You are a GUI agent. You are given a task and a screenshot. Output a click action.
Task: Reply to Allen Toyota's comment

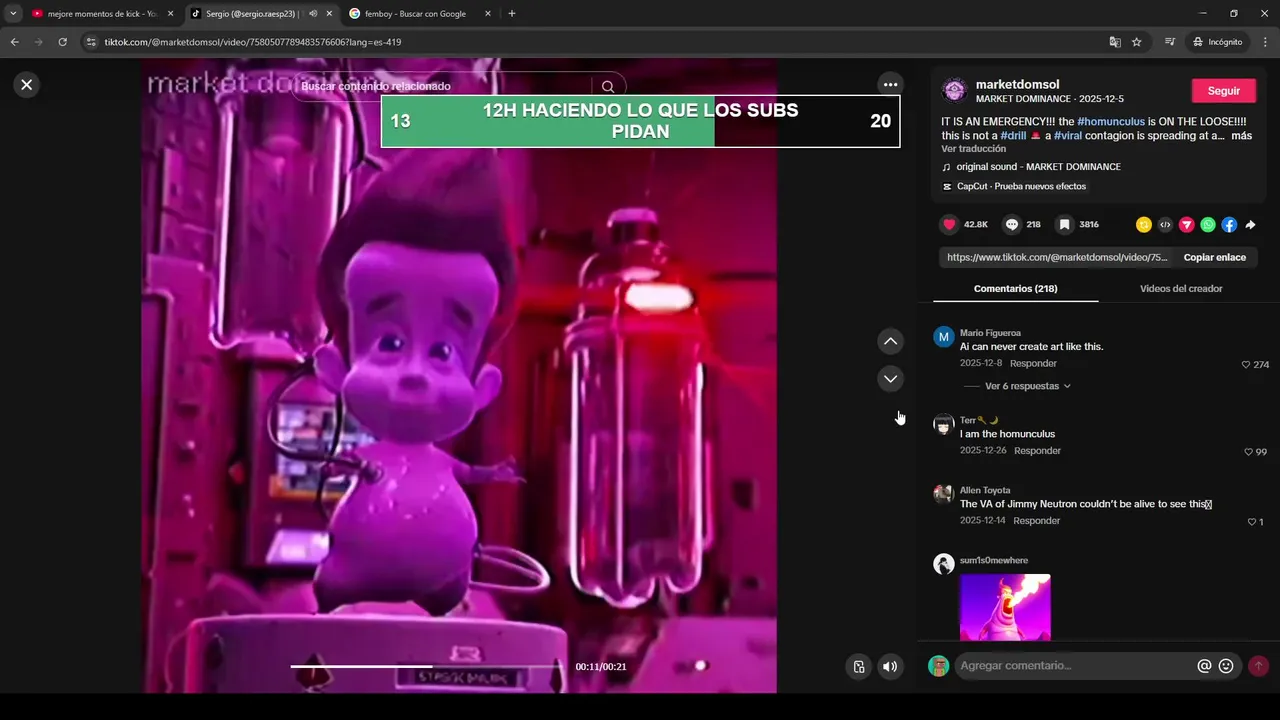click(x=1036, y=521)
